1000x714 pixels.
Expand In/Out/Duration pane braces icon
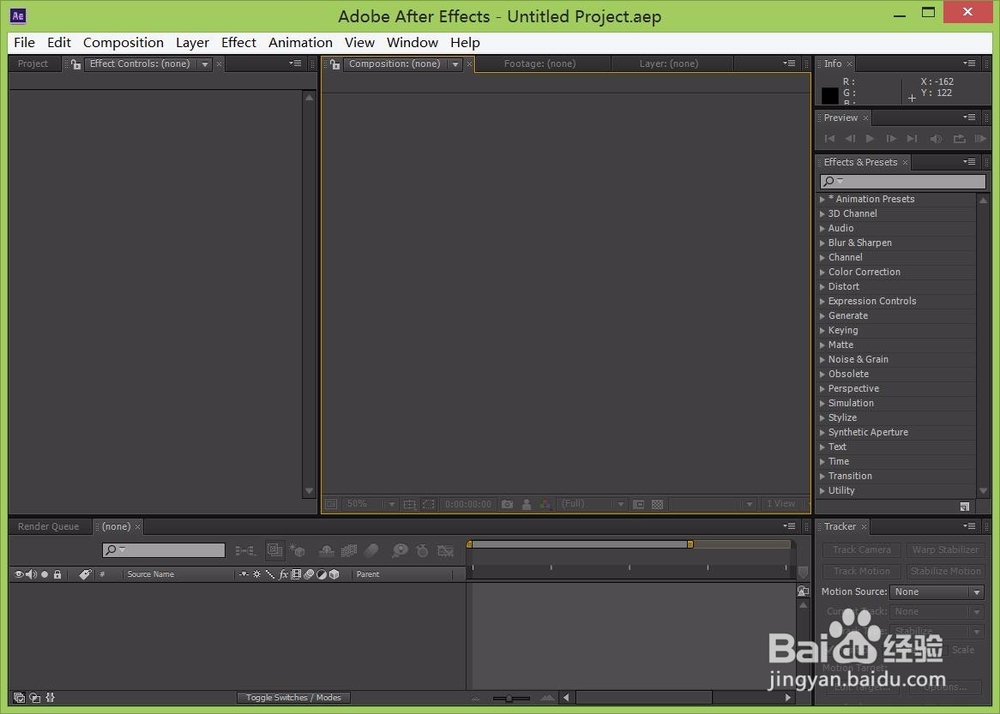[x=50, y=698]
